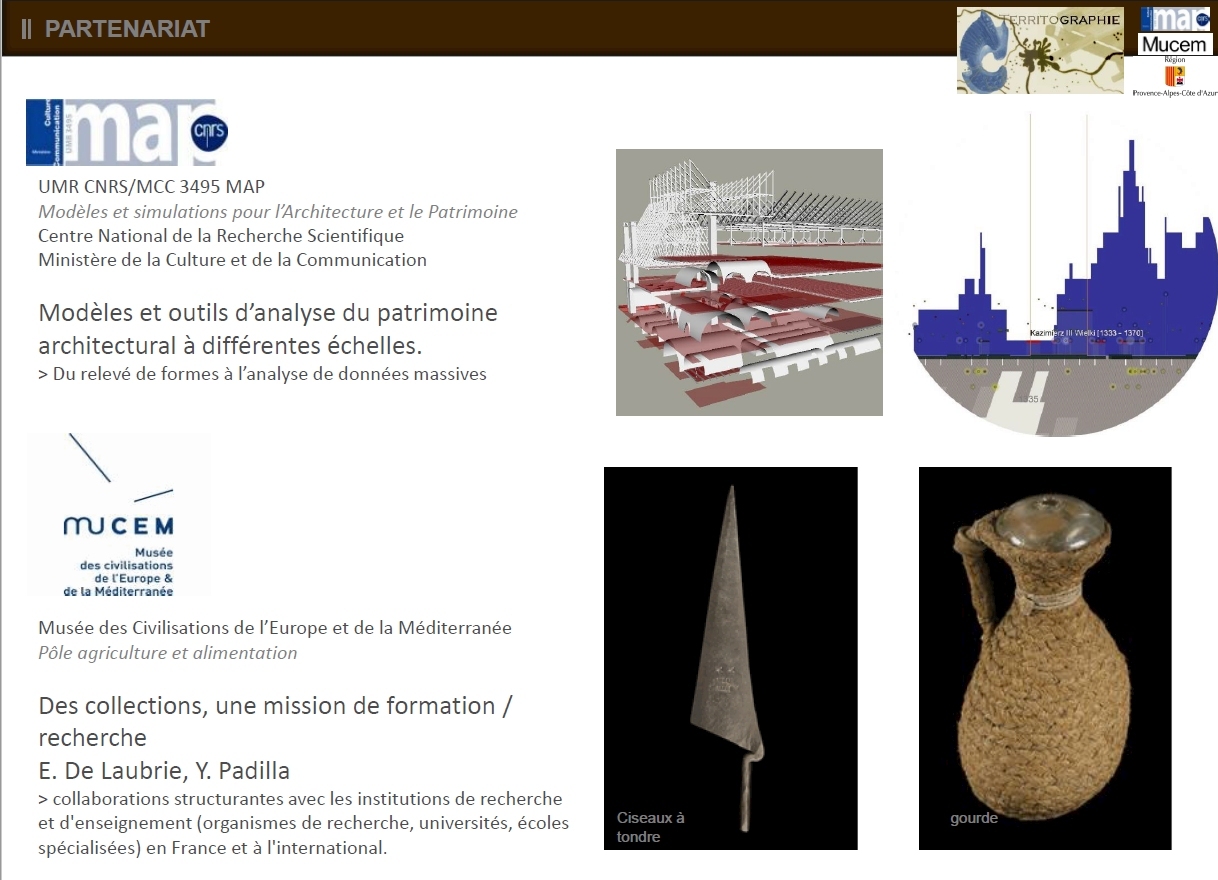This screenshot has width=1218, height=880.
Task: Click 'Pôle agriculture et alimentation'
Action: (168, 653)
